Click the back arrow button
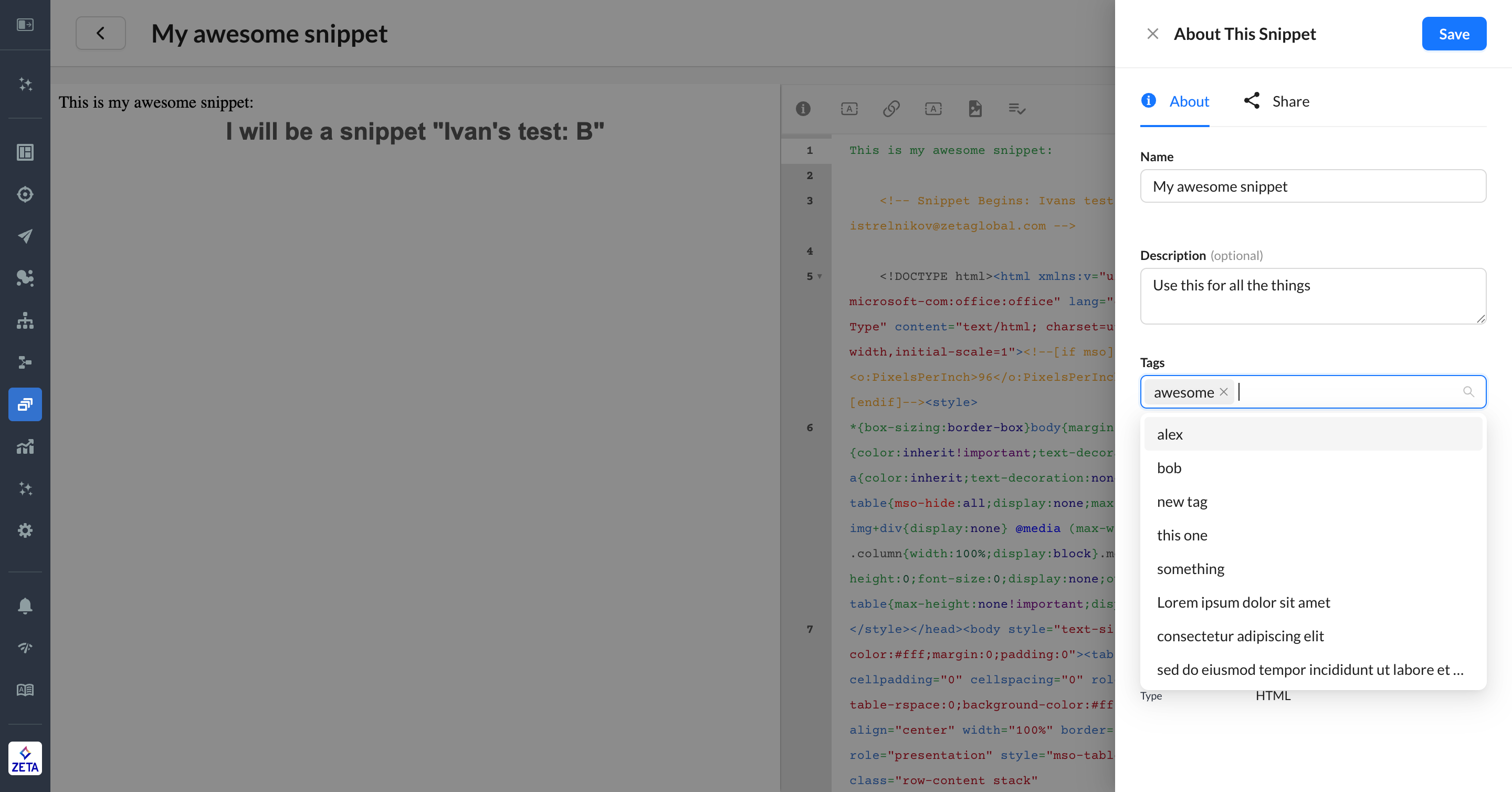 [100, 33]
